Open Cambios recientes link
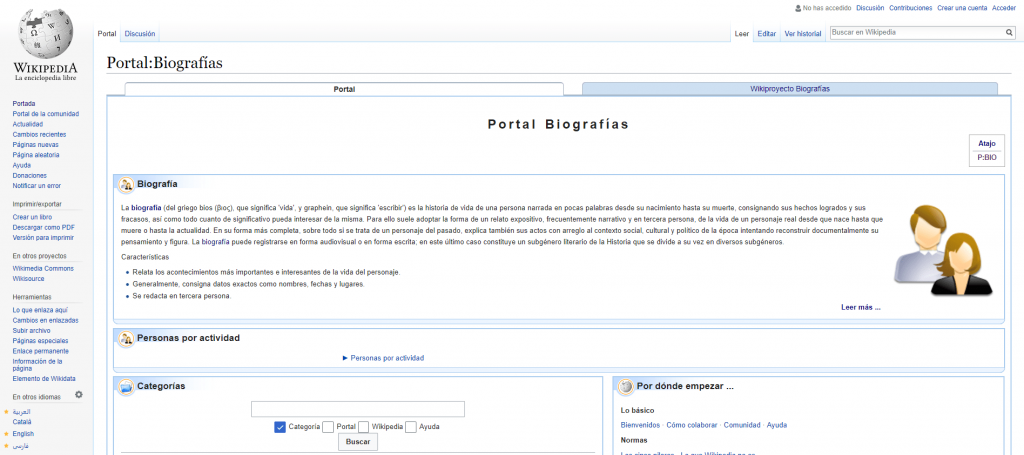1024x455 pixels. click(x=39, y=134)
